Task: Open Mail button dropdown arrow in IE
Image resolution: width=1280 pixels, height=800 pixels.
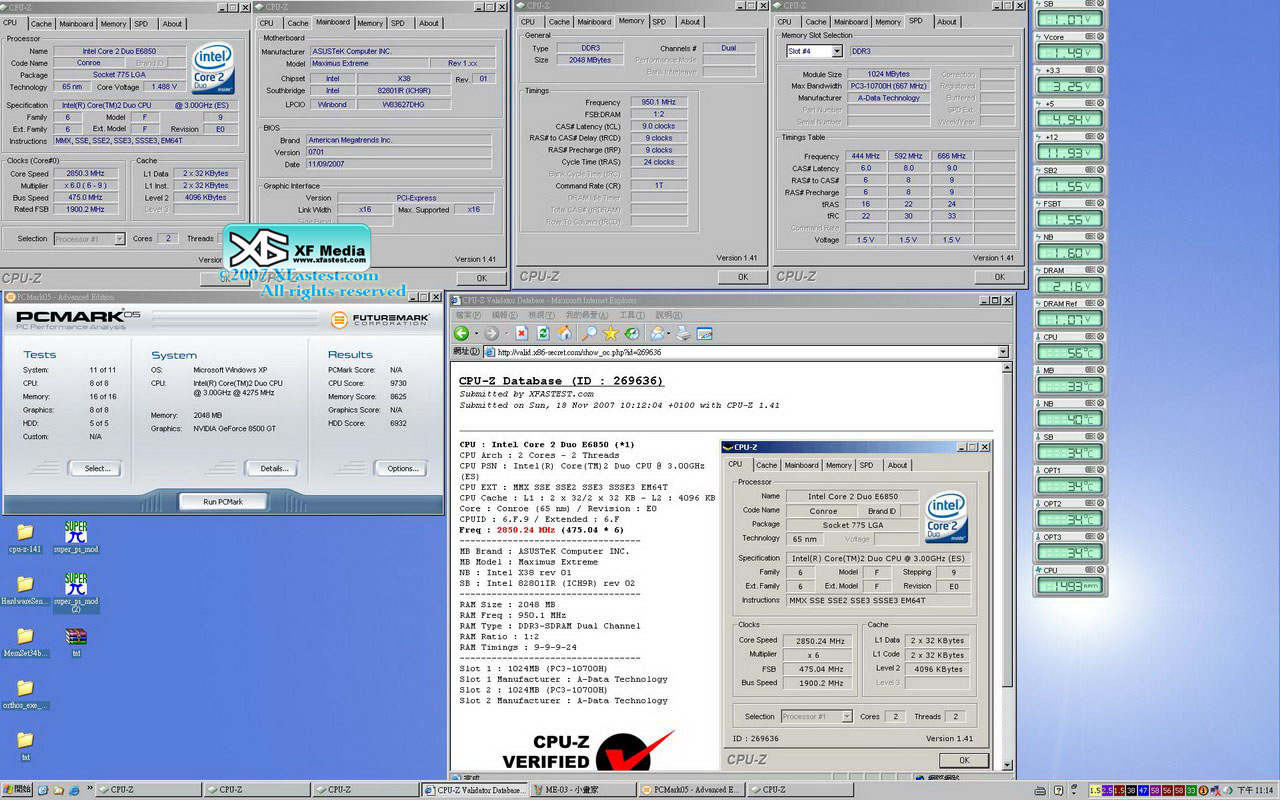Action: [x=668, y=333]
